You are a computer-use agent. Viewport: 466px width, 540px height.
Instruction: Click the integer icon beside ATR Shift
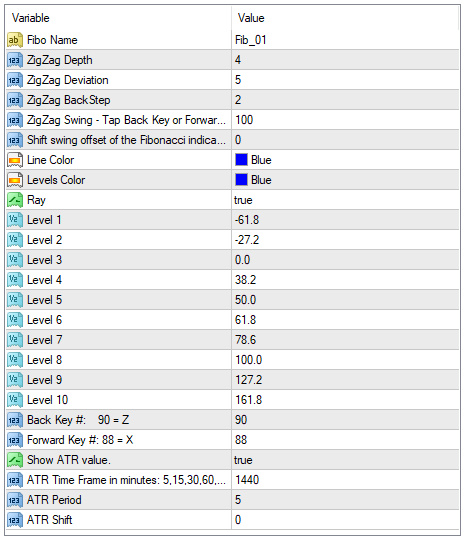pyautogui.click(x=14, y=519)
